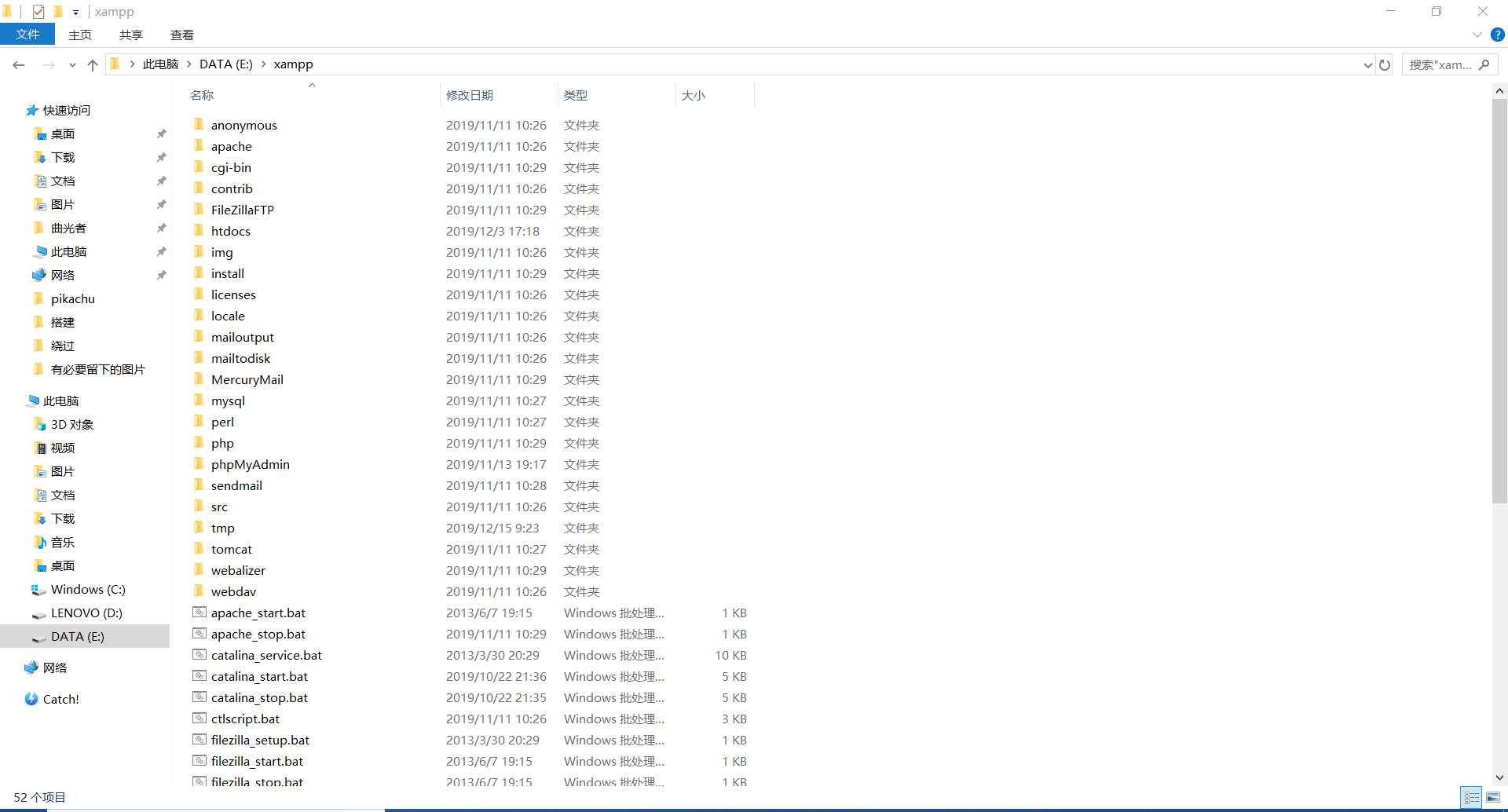Viewport: 1508px width, 812px height.
Task: Expand the ribbon chevron
Action: point(1477,35)
